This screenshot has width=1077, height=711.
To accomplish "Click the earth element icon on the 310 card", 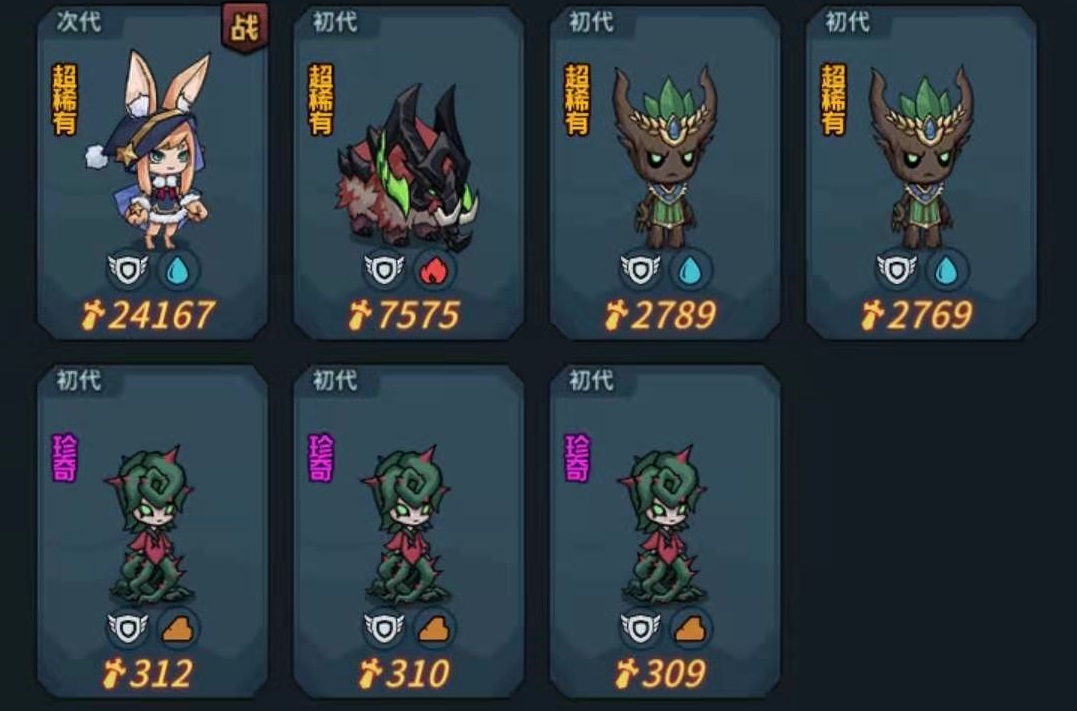I will pos(433,629).
